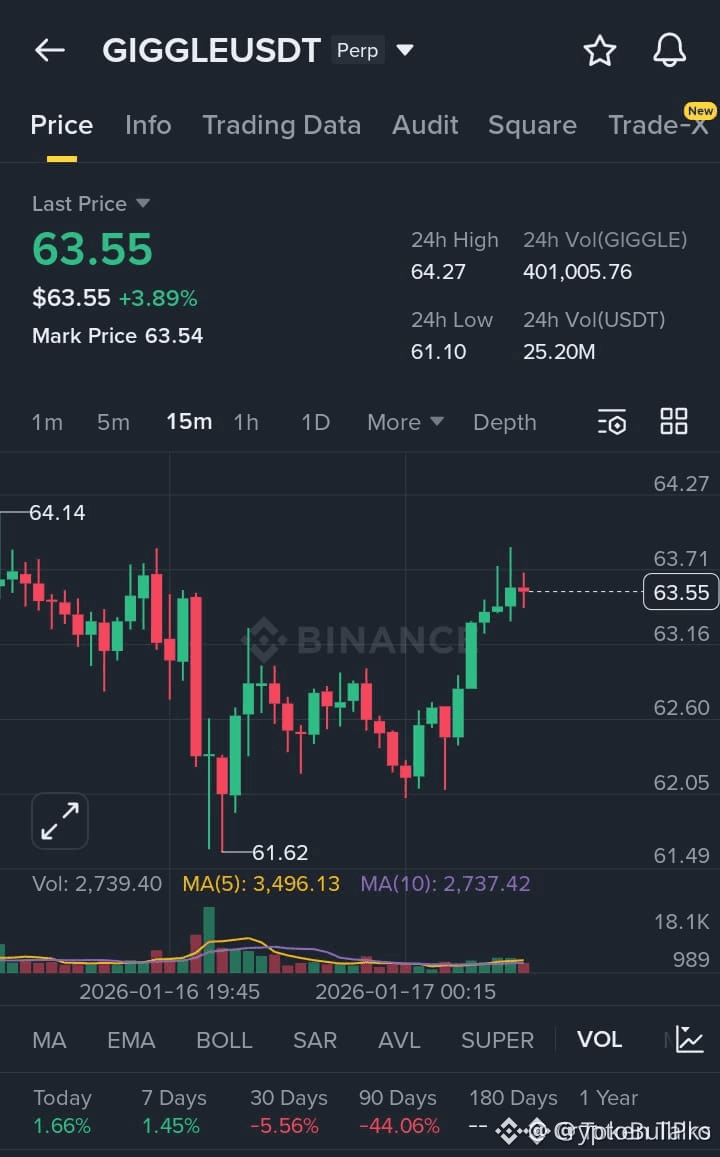Click 24h High value 64.27

coord(438,272)
